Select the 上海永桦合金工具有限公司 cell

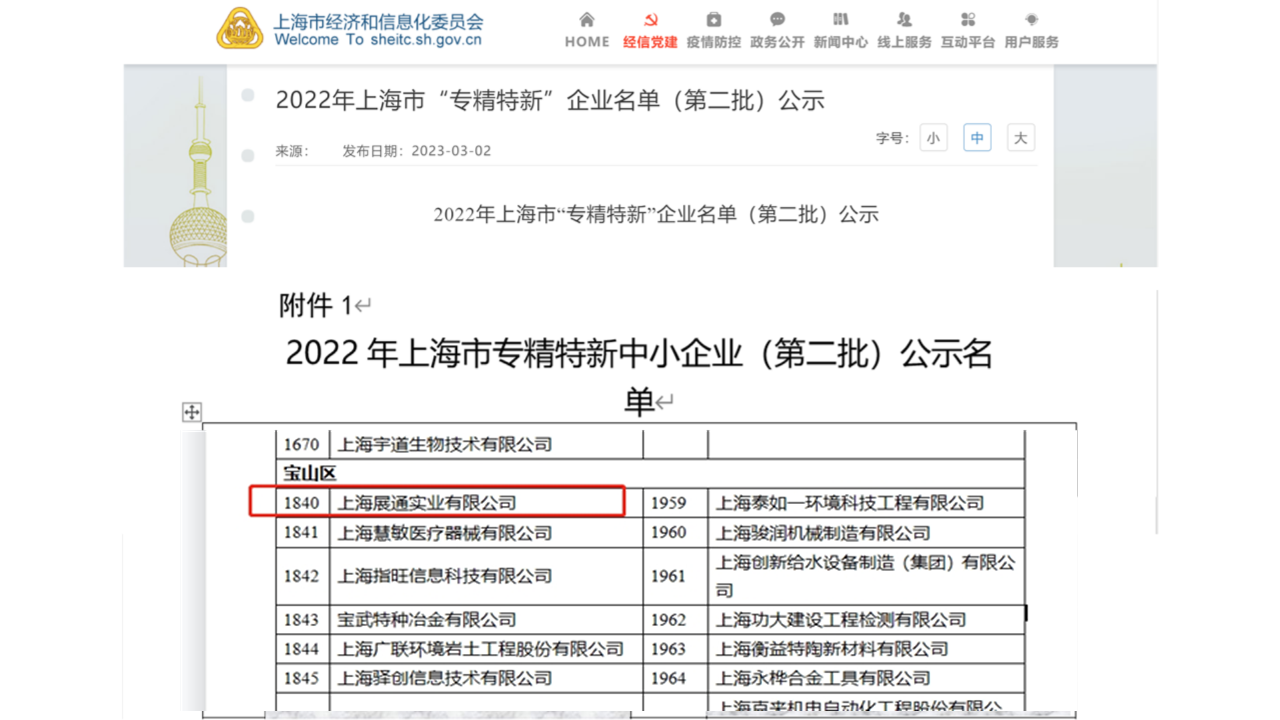click(x=866, y=678)
